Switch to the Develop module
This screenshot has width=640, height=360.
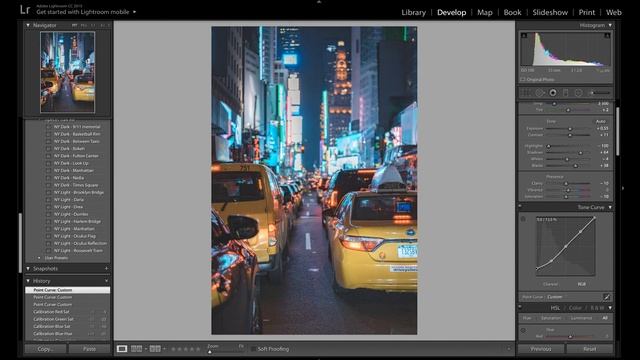pyautogui.click(x=451, y=12)
